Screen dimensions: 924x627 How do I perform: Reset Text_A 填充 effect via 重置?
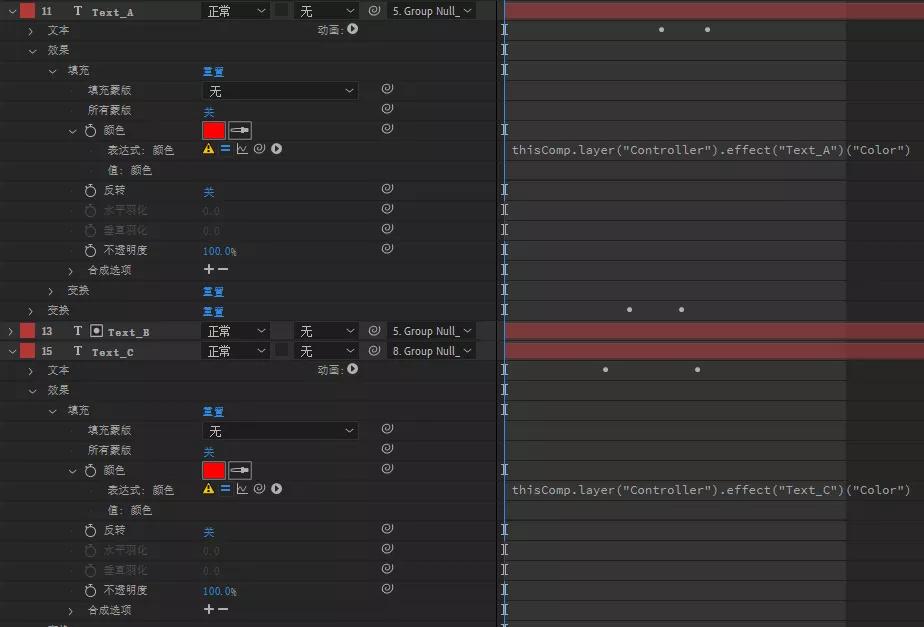point(213,71)
